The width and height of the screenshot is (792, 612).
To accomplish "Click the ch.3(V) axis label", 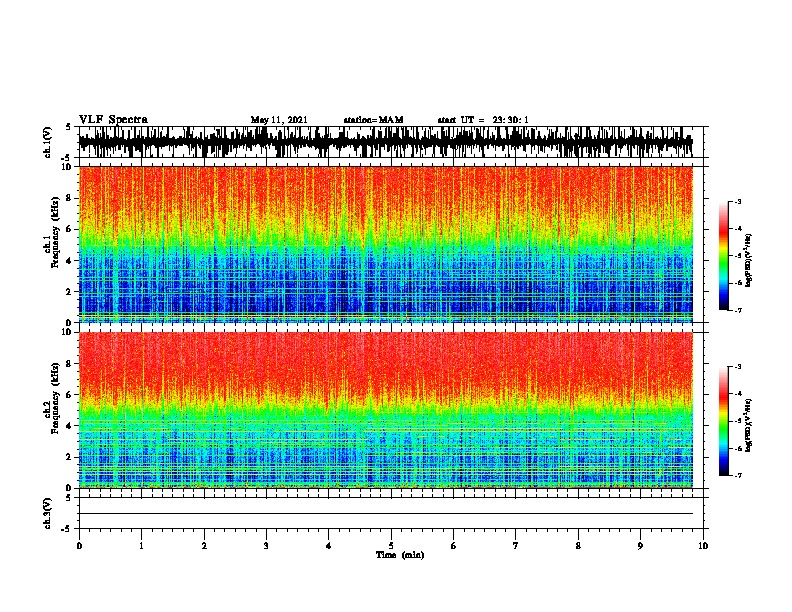I will point(48,513).
